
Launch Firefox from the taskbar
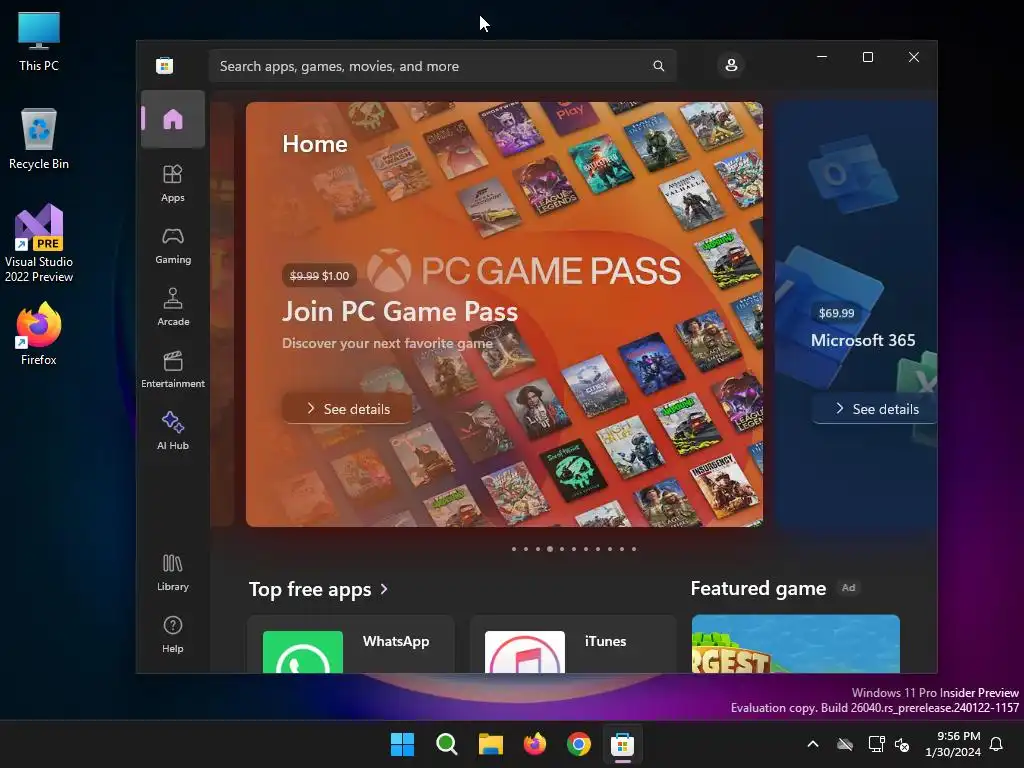535,744
